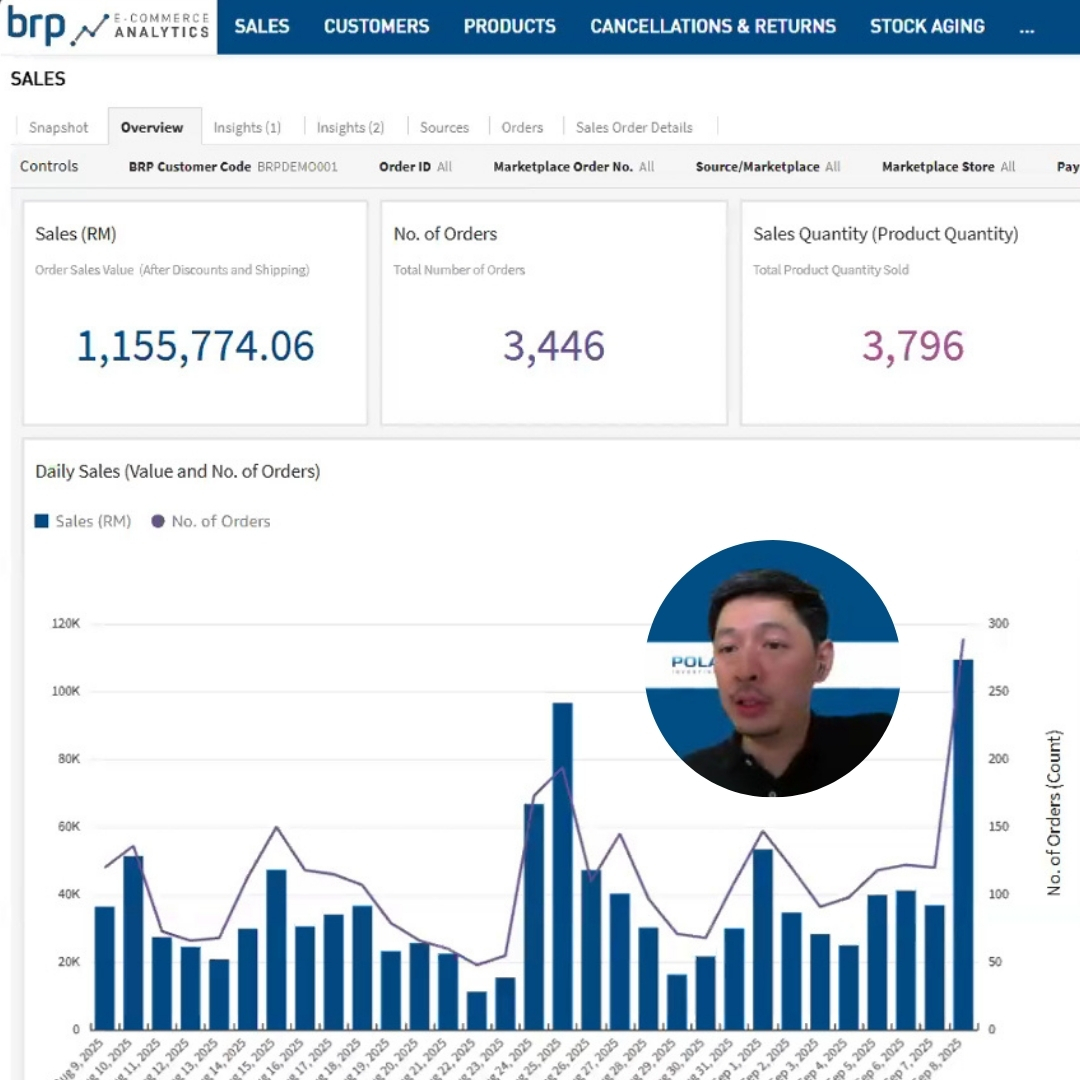This screenshot has height=1080, width=1080.
Task: Expand the BRP Customer Code filter
Action: [x=233, y=167]
